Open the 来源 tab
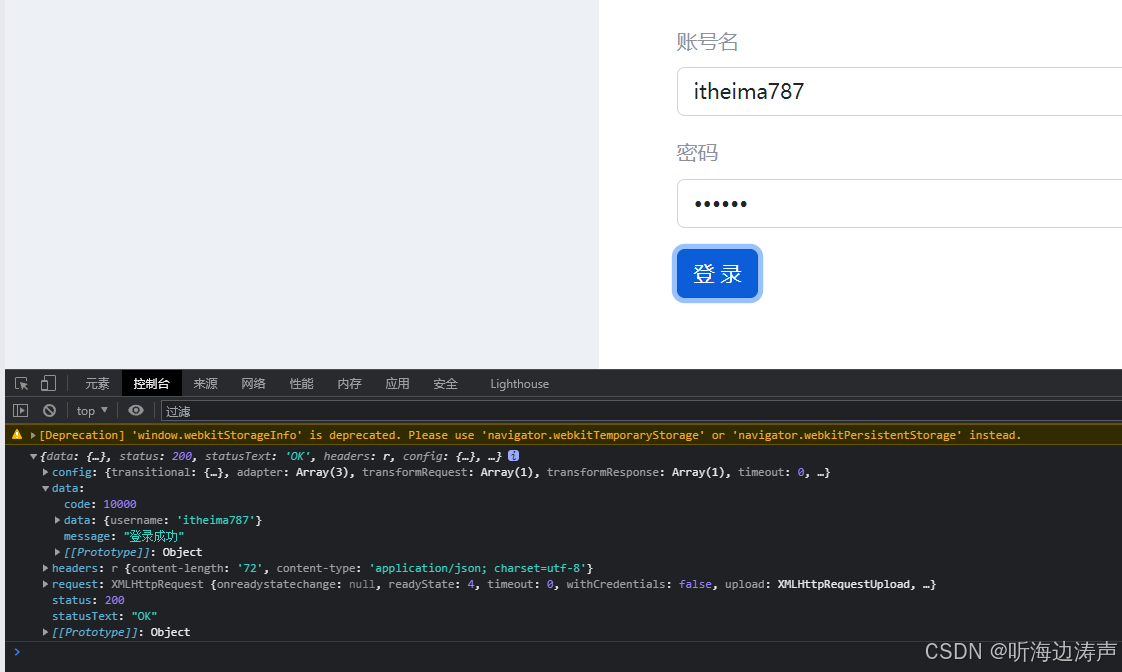Viewport: 1122px width, 672px height. click(x=205, y=384)
